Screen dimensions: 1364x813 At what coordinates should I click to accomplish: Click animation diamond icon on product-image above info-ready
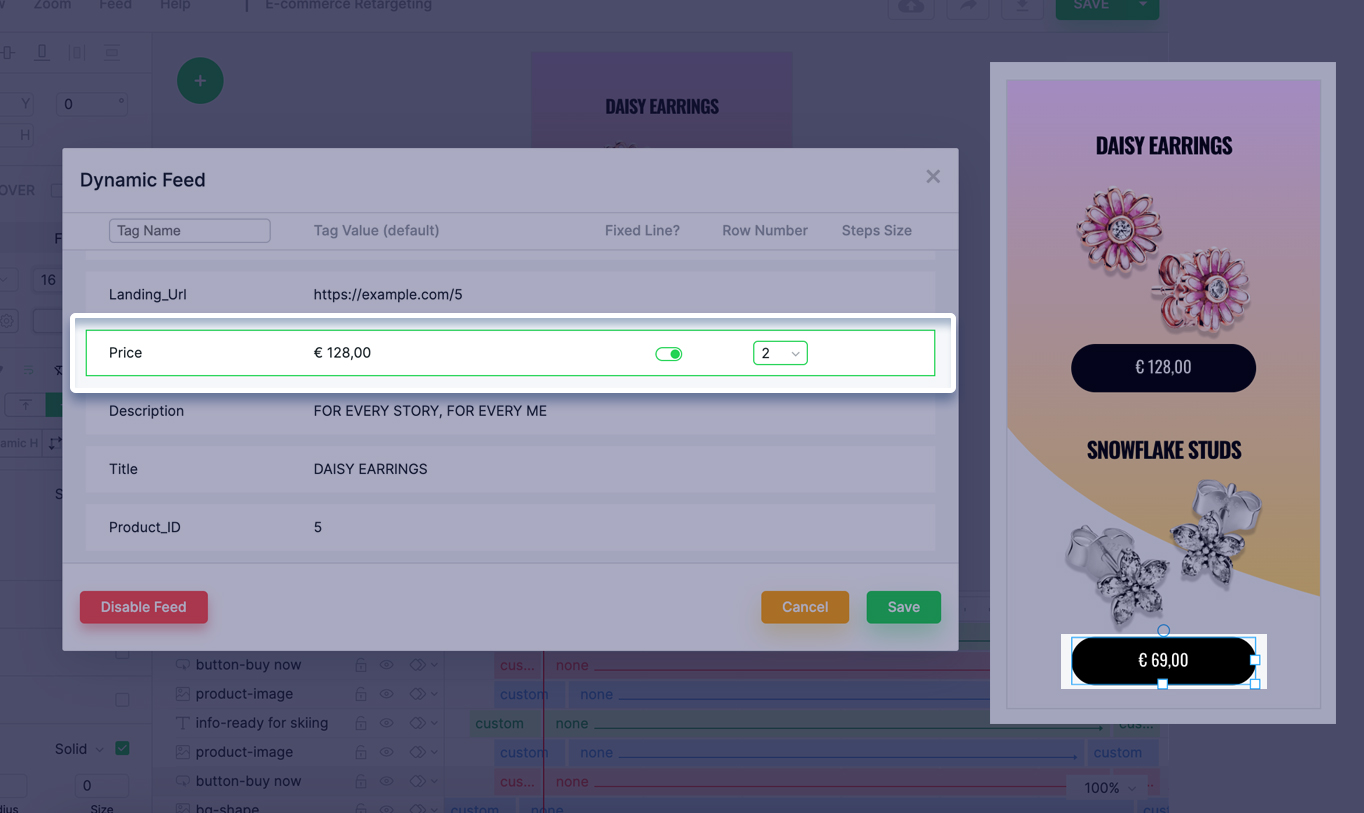click(417, 694)
